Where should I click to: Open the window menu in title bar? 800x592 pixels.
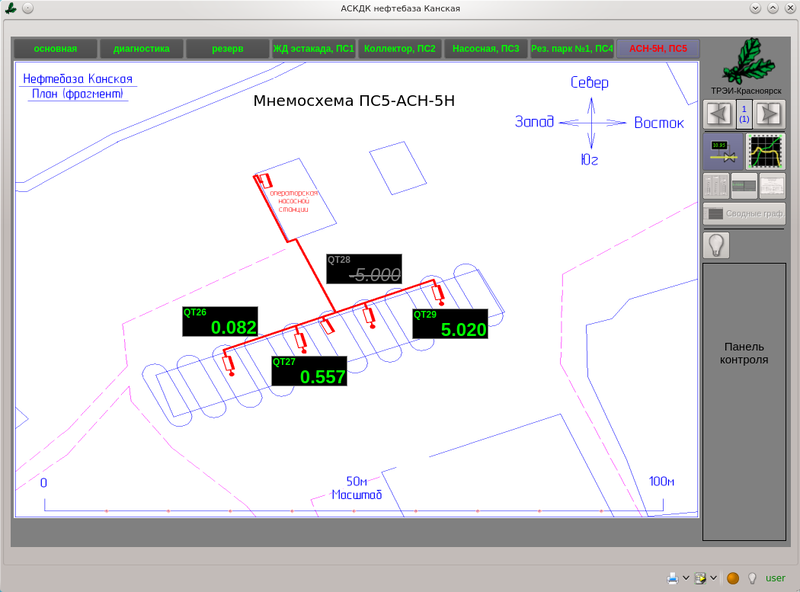pyautogui.click(x=12, y=8)
